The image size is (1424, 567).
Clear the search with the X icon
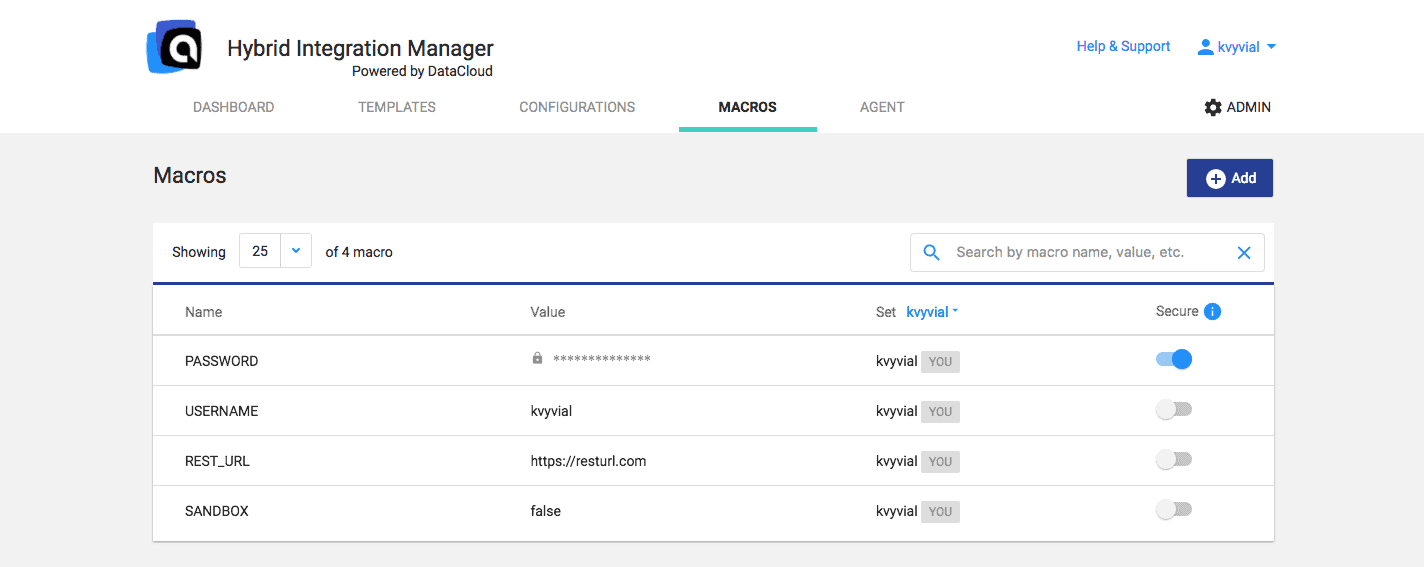[x=1244, y=253]
